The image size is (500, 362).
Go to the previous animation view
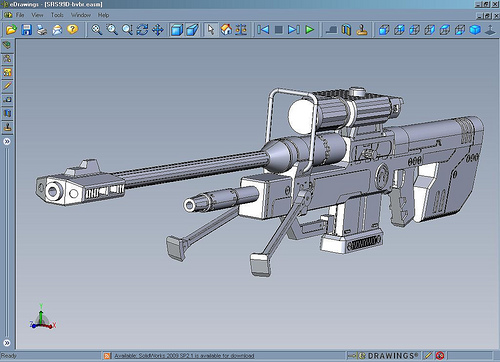(263, 30)
